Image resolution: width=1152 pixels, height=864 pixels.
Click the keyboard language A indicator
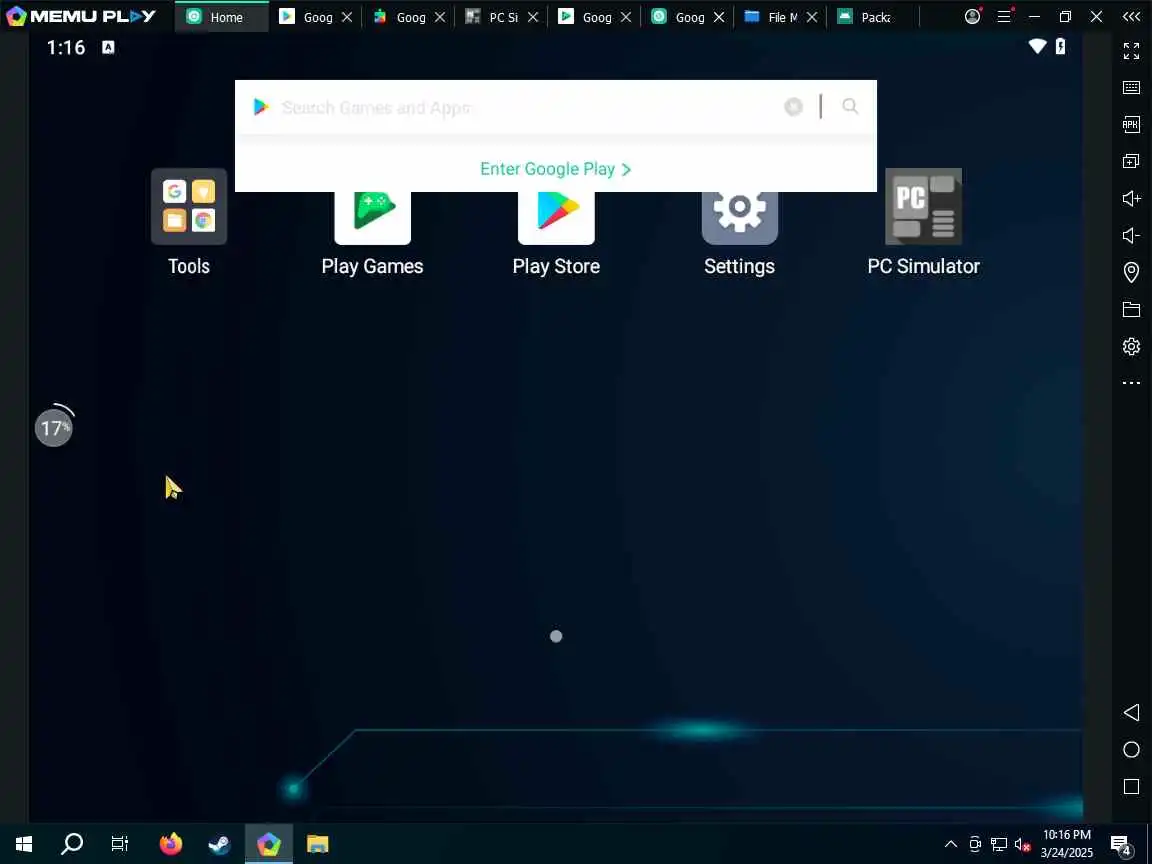[x=108, y=48]
